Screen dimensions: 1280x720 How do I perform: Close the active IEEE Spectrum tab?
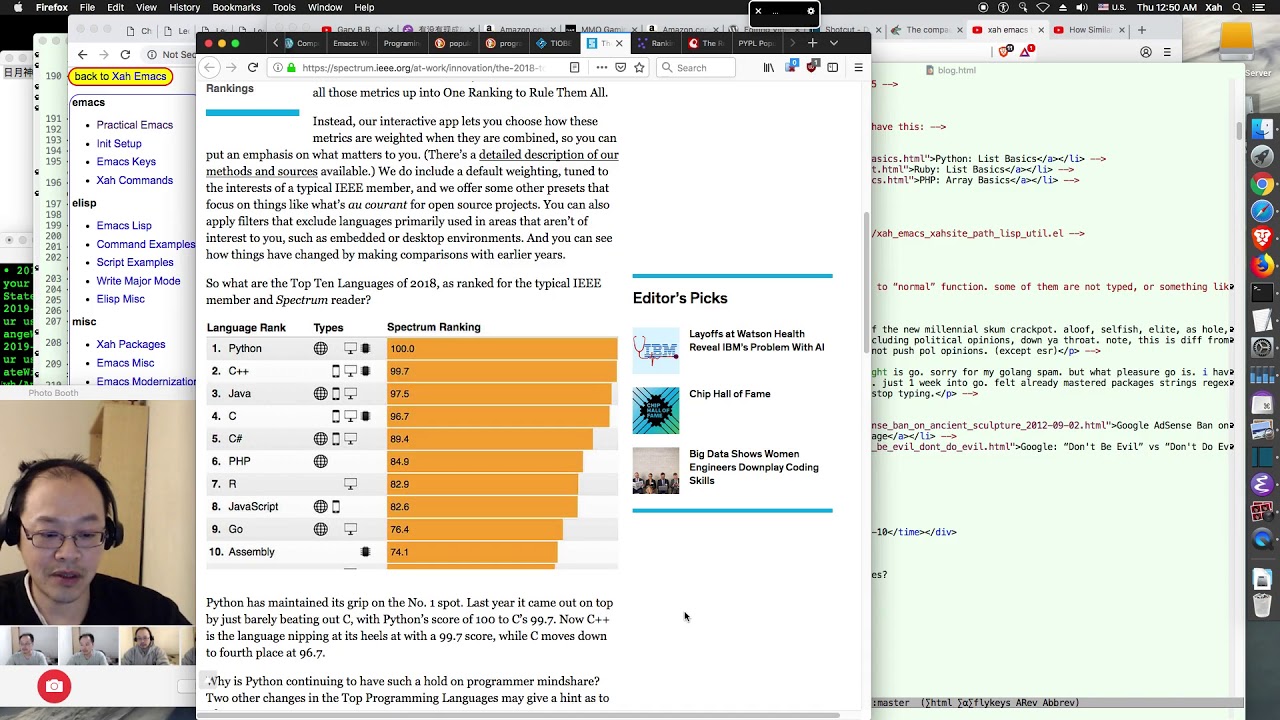619,43
